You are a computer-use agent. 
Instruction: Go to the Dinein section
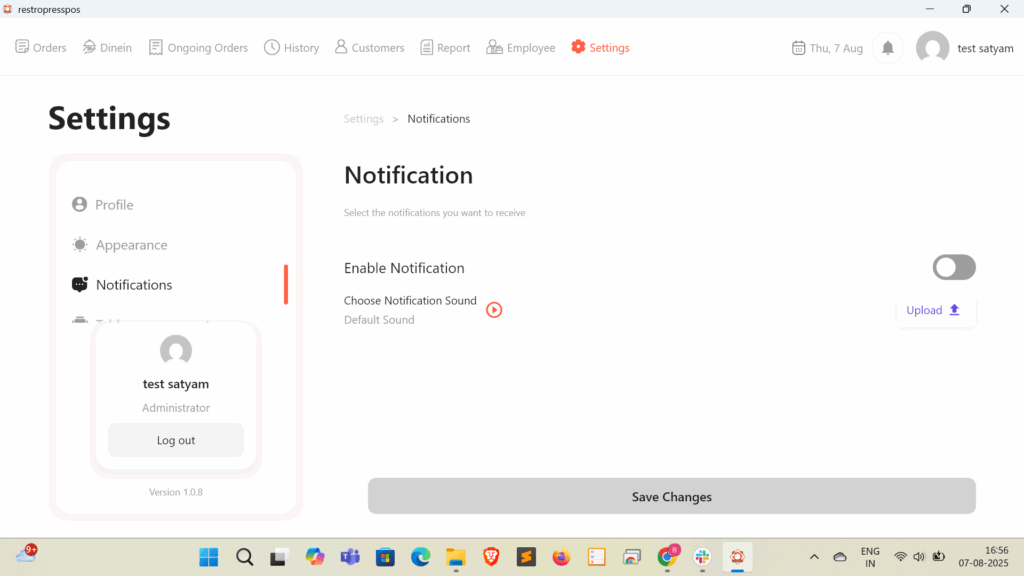(x=107, y=48)
